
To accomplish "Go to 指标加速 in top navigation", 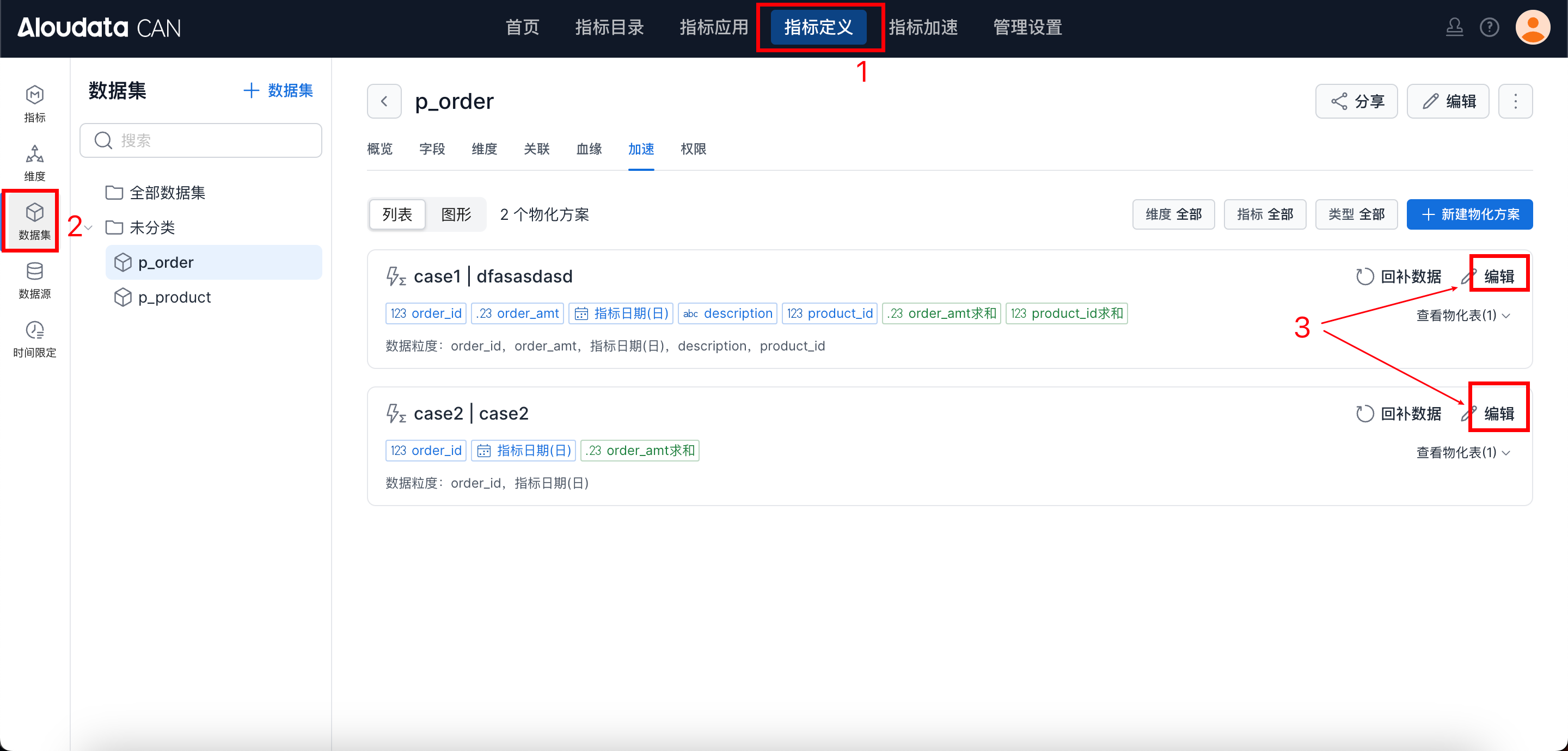I will click(923, 27).
